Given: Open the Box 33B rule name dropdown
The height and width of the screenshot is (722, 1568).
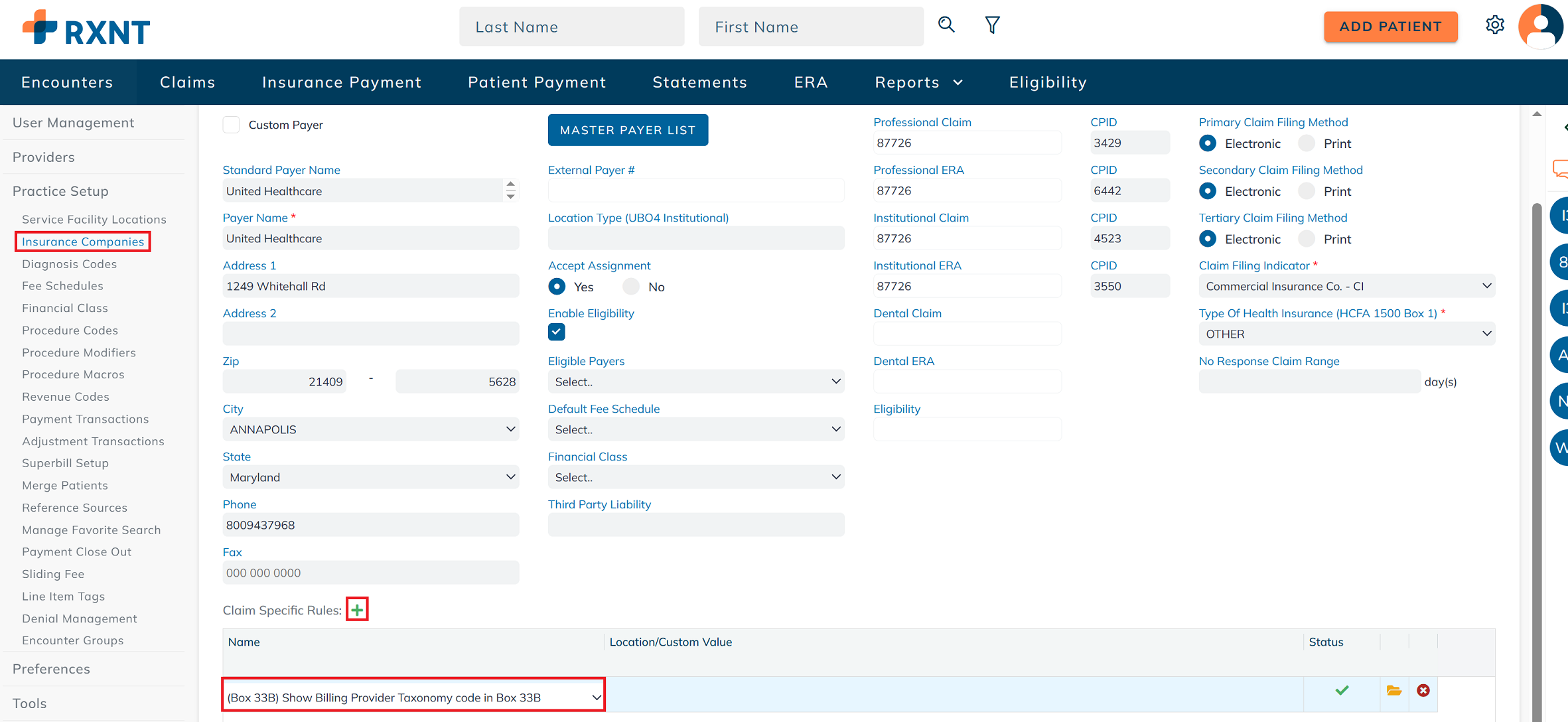Looking at the screenshot, I should pyautogui.click(x=413, y=697).
